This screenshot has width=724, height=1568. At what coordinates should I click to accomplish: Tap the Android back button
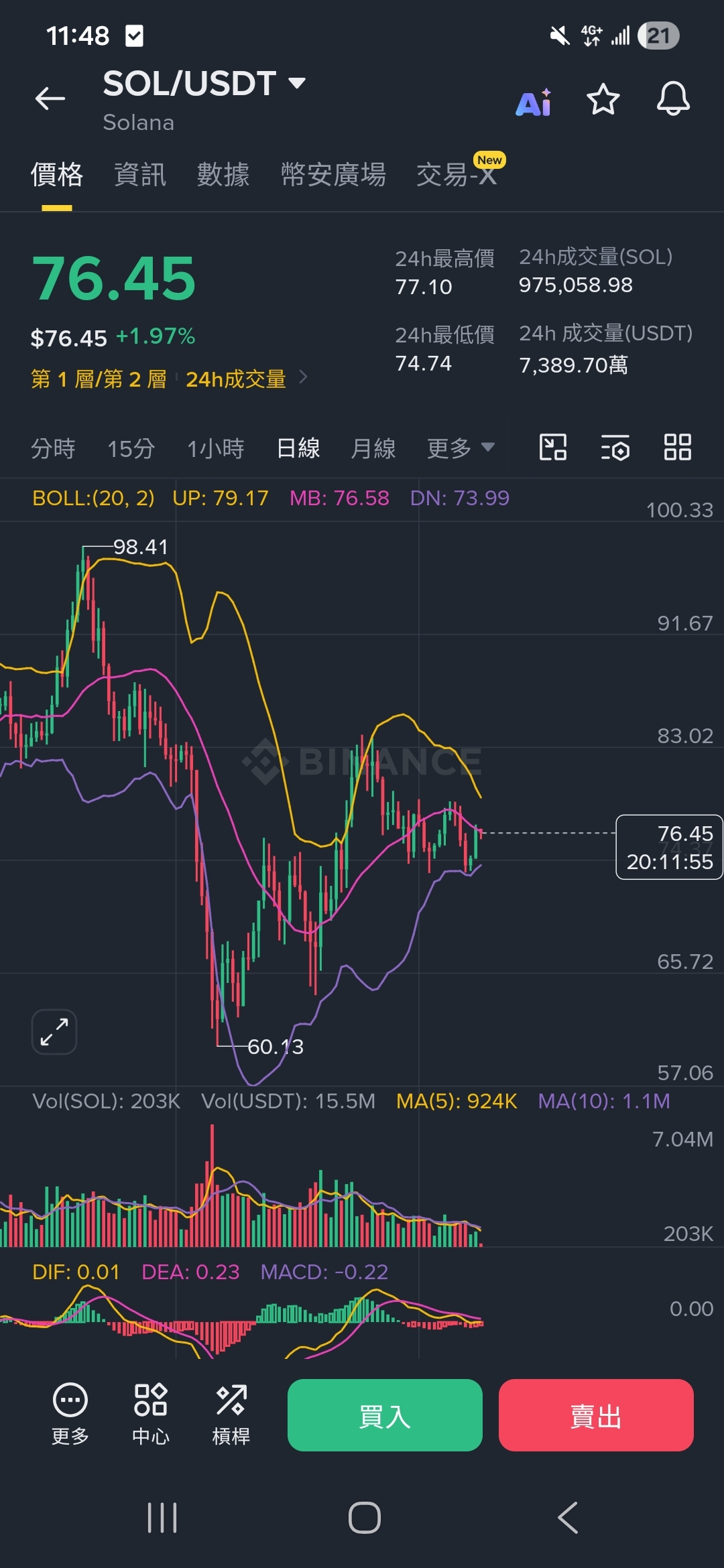(x=568, y=1518)
